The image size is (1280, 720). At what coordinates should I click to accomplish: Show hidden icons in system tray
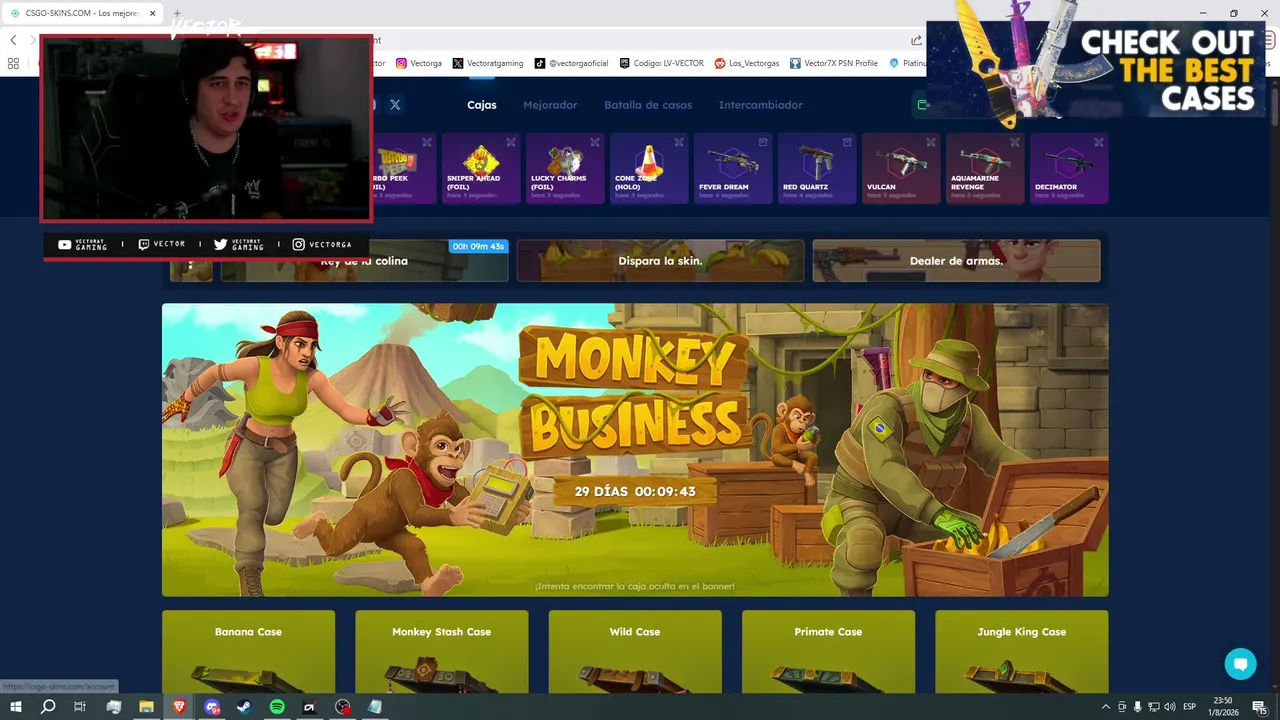[x=1105, y=707]
